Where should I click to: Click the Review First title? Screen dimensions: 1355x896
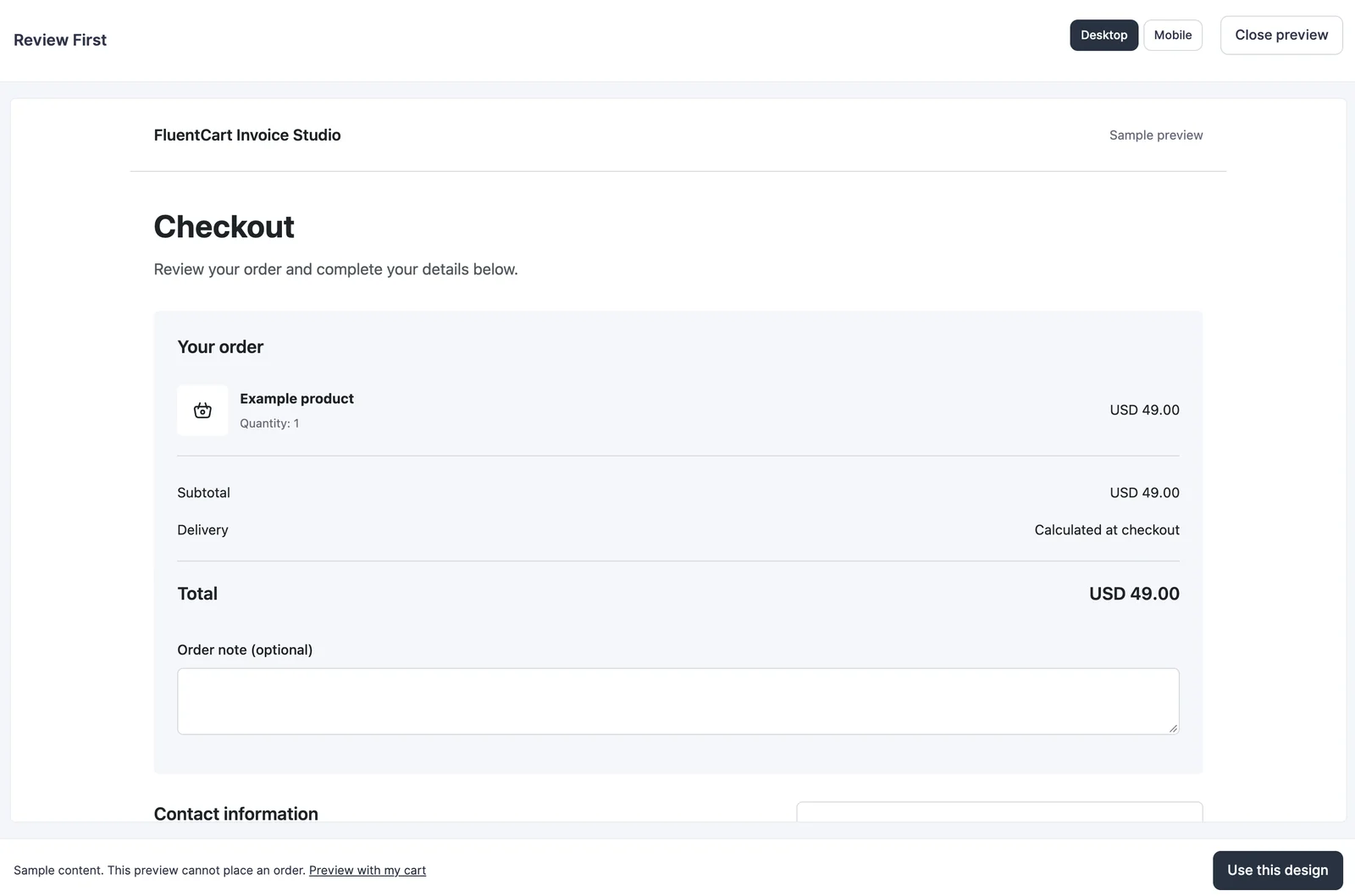tap(60, 40)
